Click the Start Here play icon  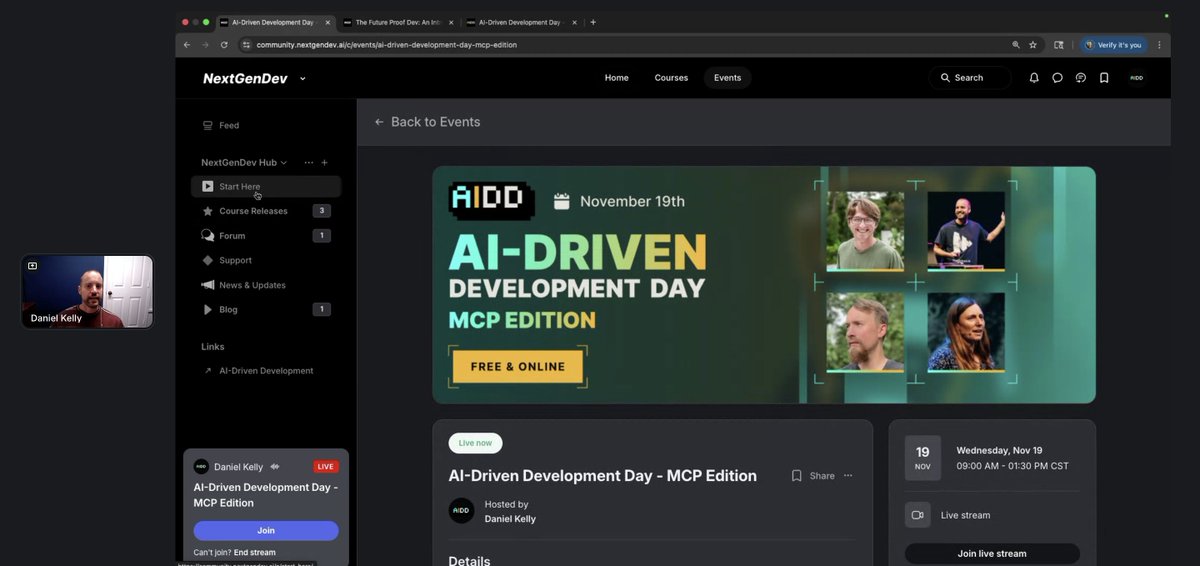point(207,186)
